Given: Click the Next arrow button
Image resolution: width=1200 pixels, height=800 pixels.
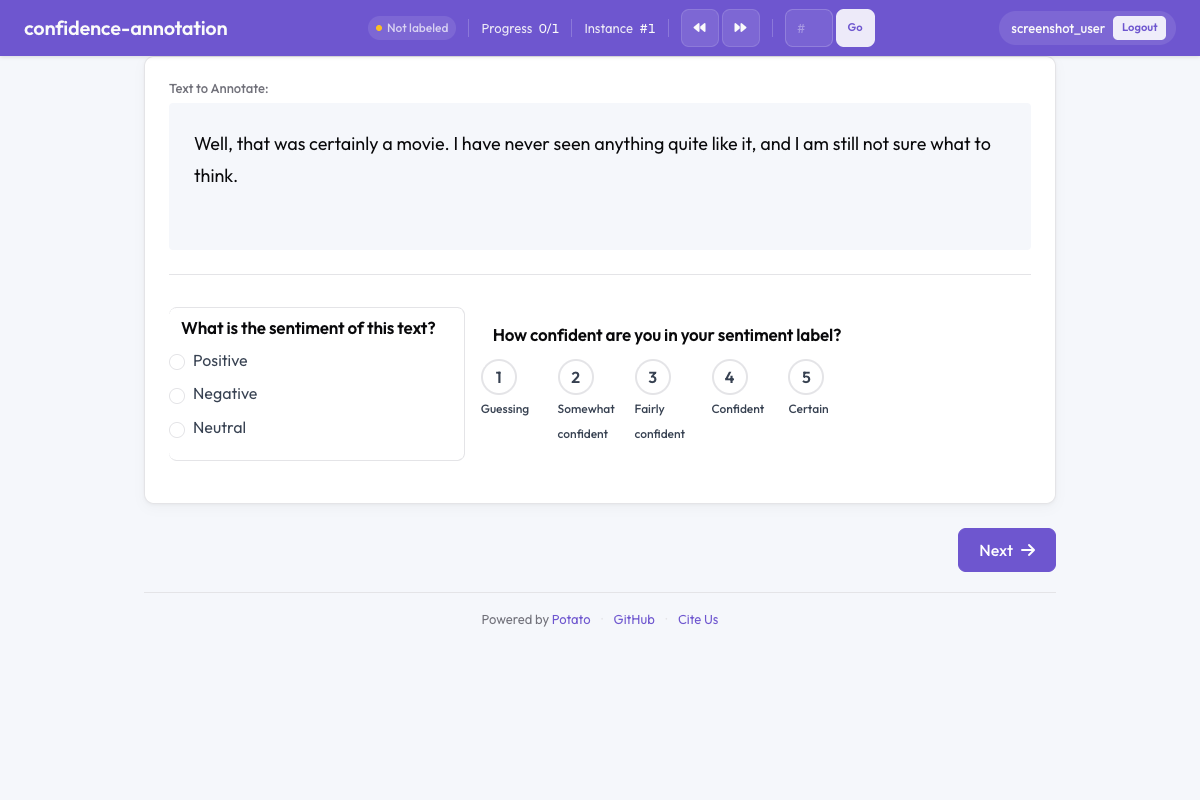Looking at the screenshot, I should [x=1007, y=550].
